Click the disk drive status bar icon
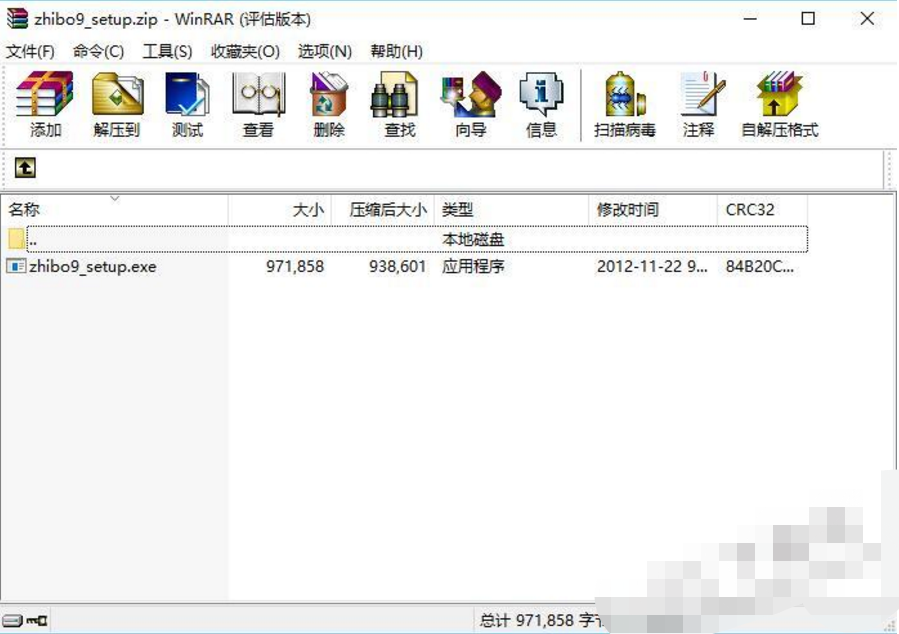The height and width of the screenshot is (634, 899). coord(11,620)
